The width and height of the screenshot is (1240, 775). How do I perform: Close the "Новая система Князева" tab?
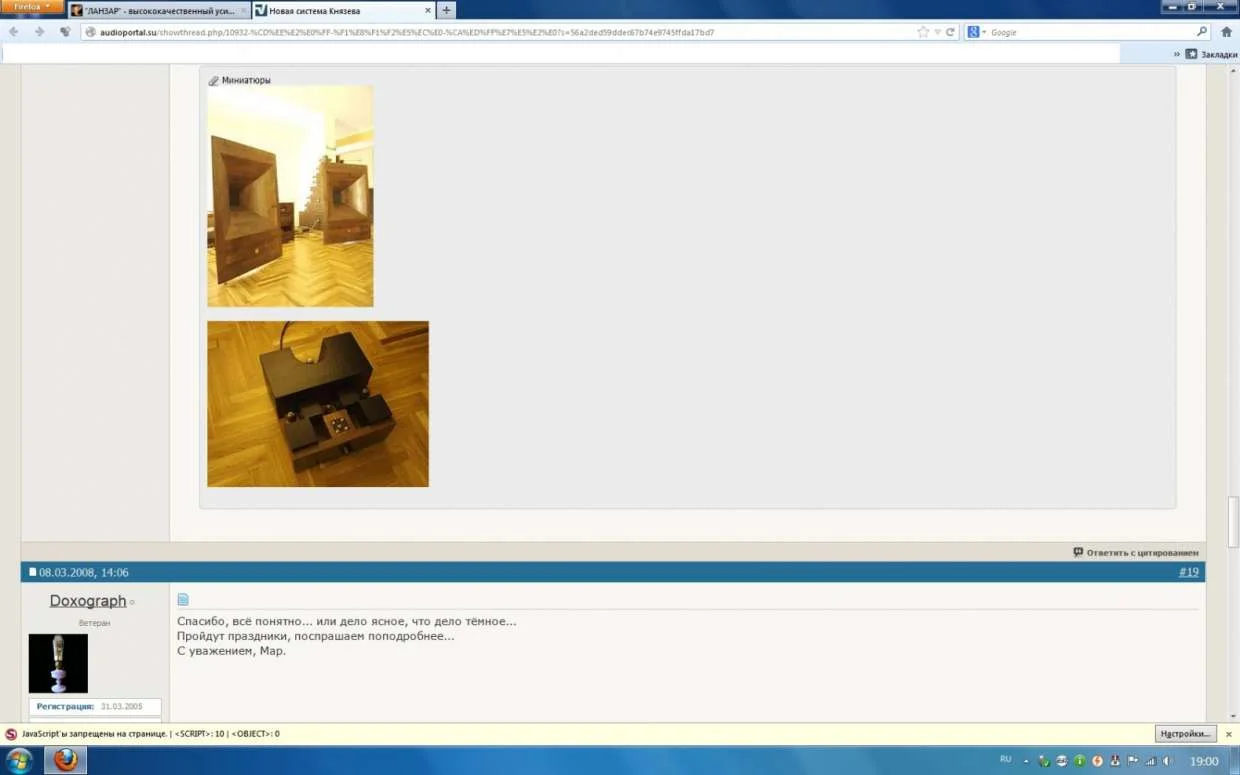(x=428, y=11)
